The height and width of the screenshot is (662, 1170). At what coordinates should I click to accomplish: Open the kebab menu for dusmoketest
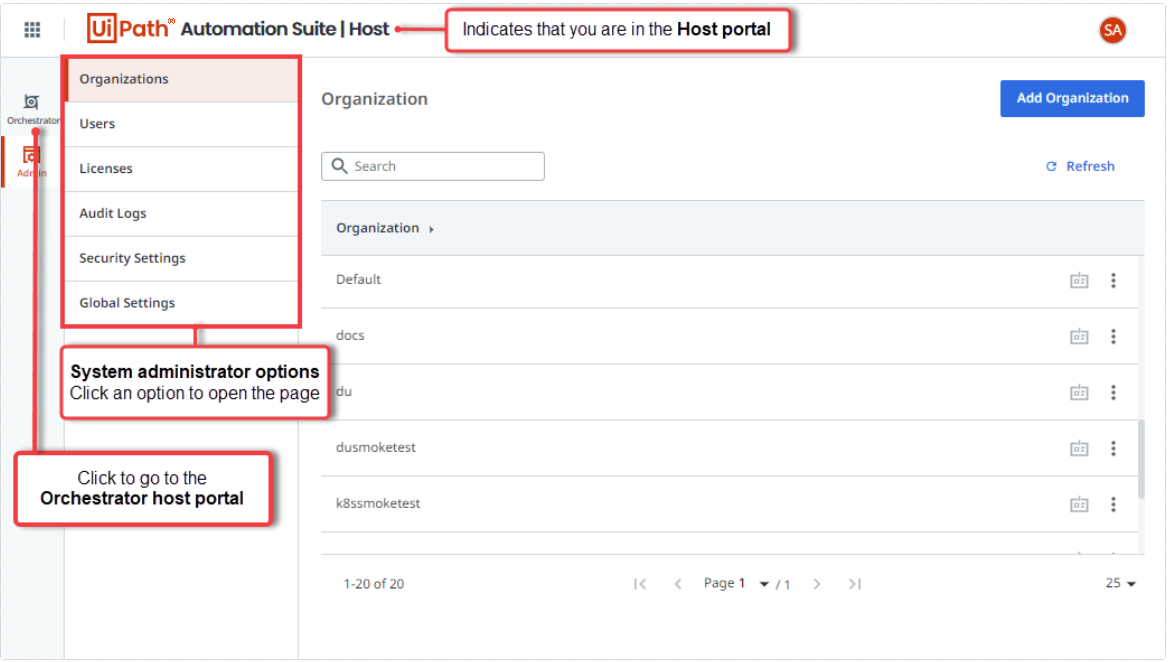point(1114,449)
